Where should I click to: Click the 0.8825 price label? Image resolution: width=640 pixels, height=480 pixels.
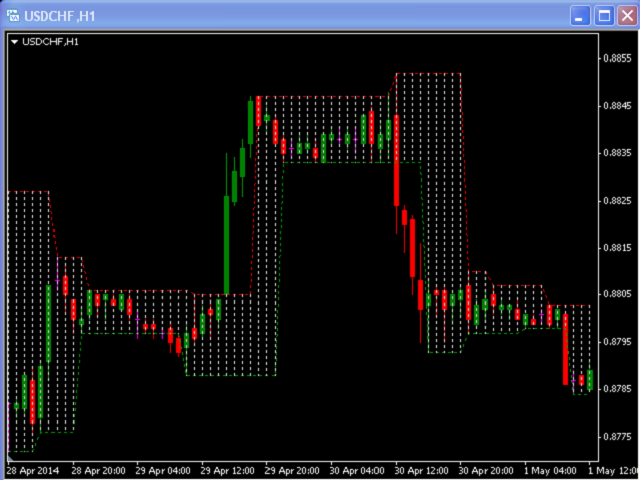[617, 201]
